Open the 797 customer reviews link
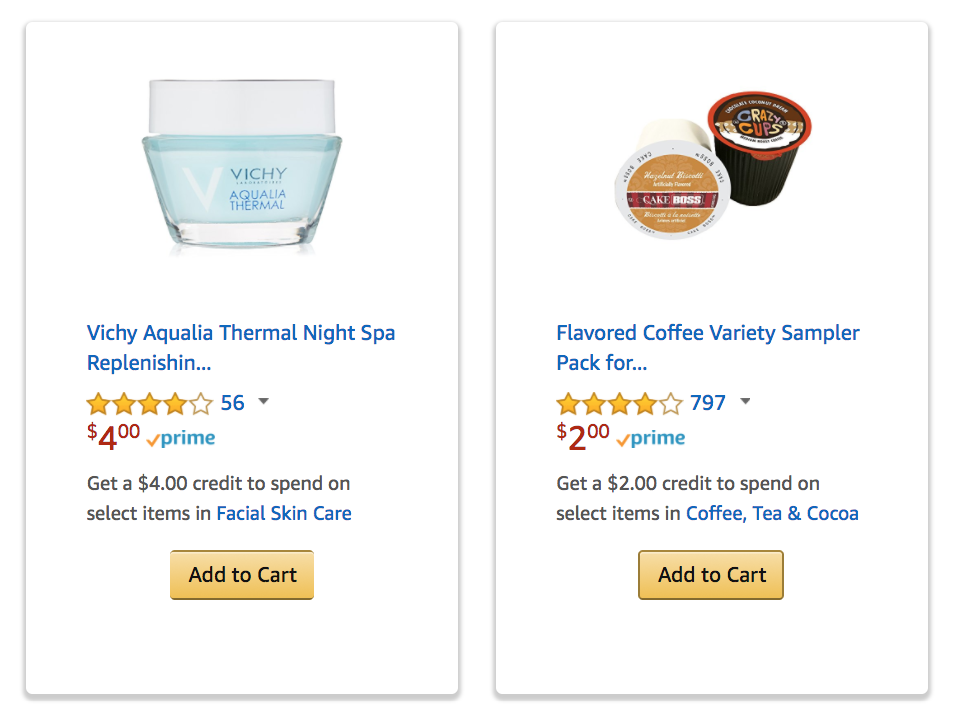956x722 pixels. pos(708,403)
